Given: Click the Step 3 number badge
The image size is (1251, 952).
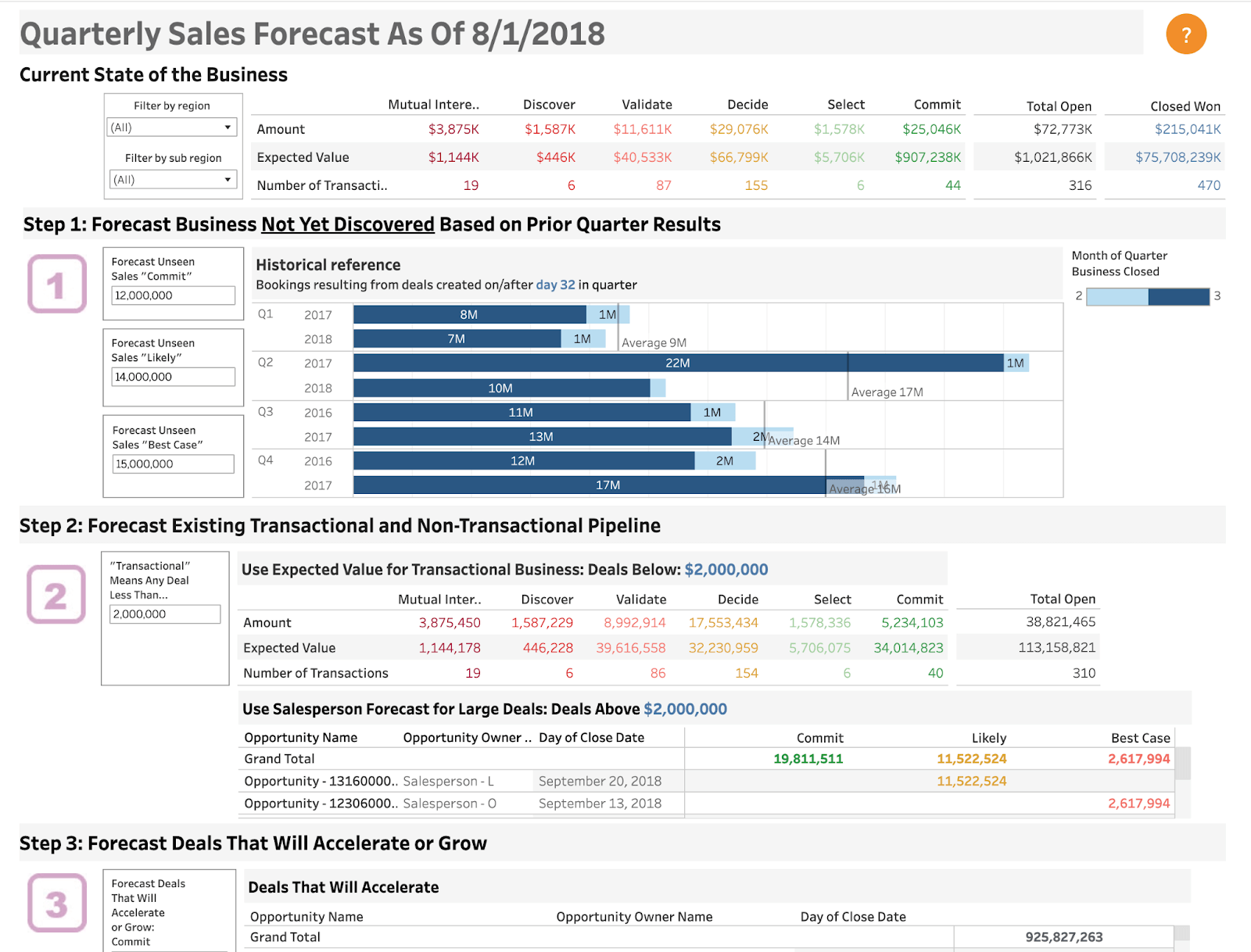Looking at the screenshot, I should 56,903.
